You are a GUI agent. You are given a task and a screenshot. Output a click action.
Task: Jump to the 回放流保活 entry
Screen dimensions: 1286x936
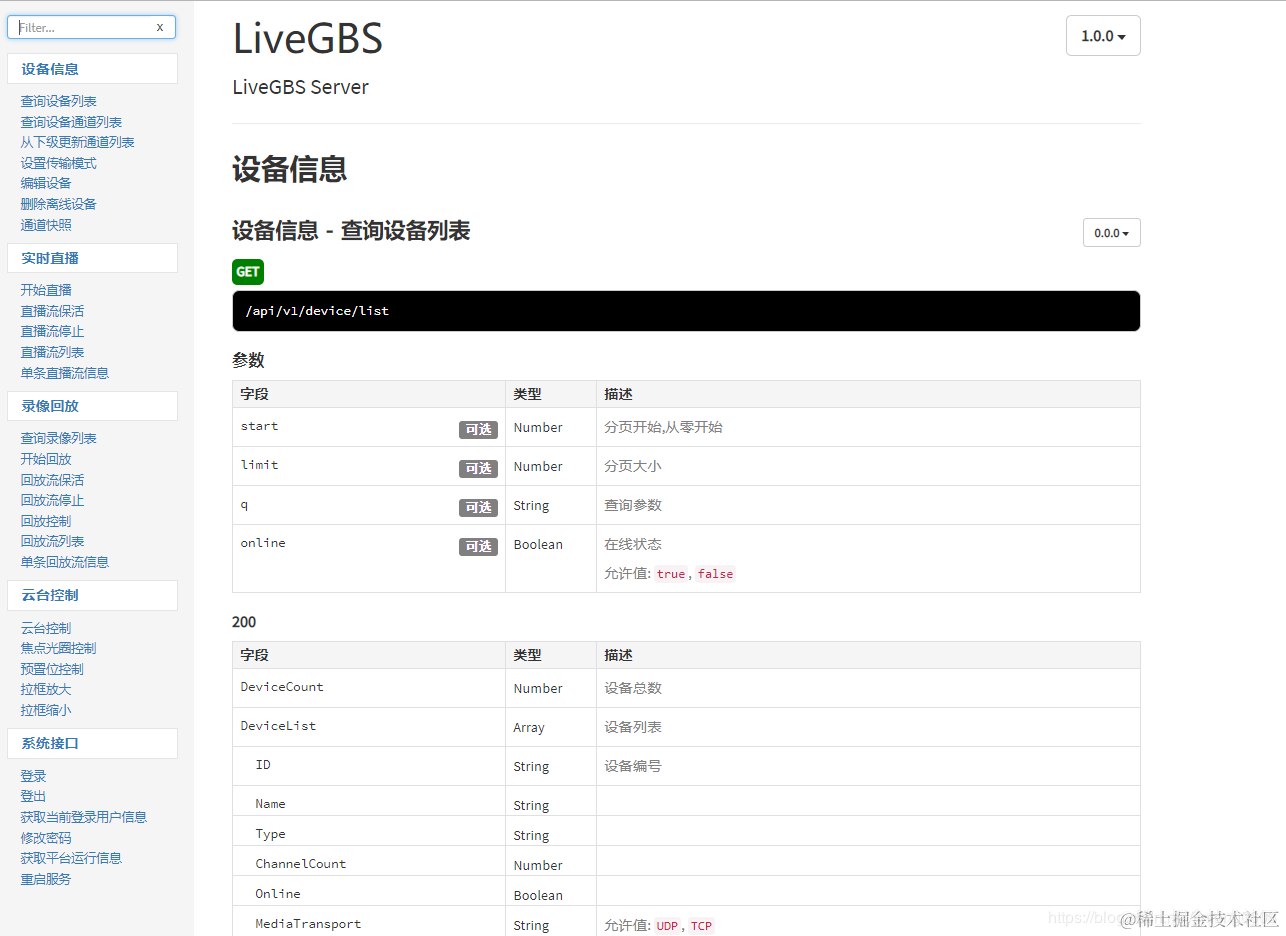(52, 480)
